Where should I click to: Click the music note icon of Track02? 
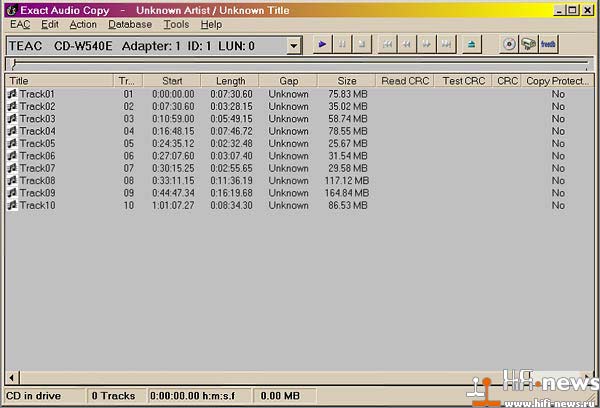tap(13, 106)
